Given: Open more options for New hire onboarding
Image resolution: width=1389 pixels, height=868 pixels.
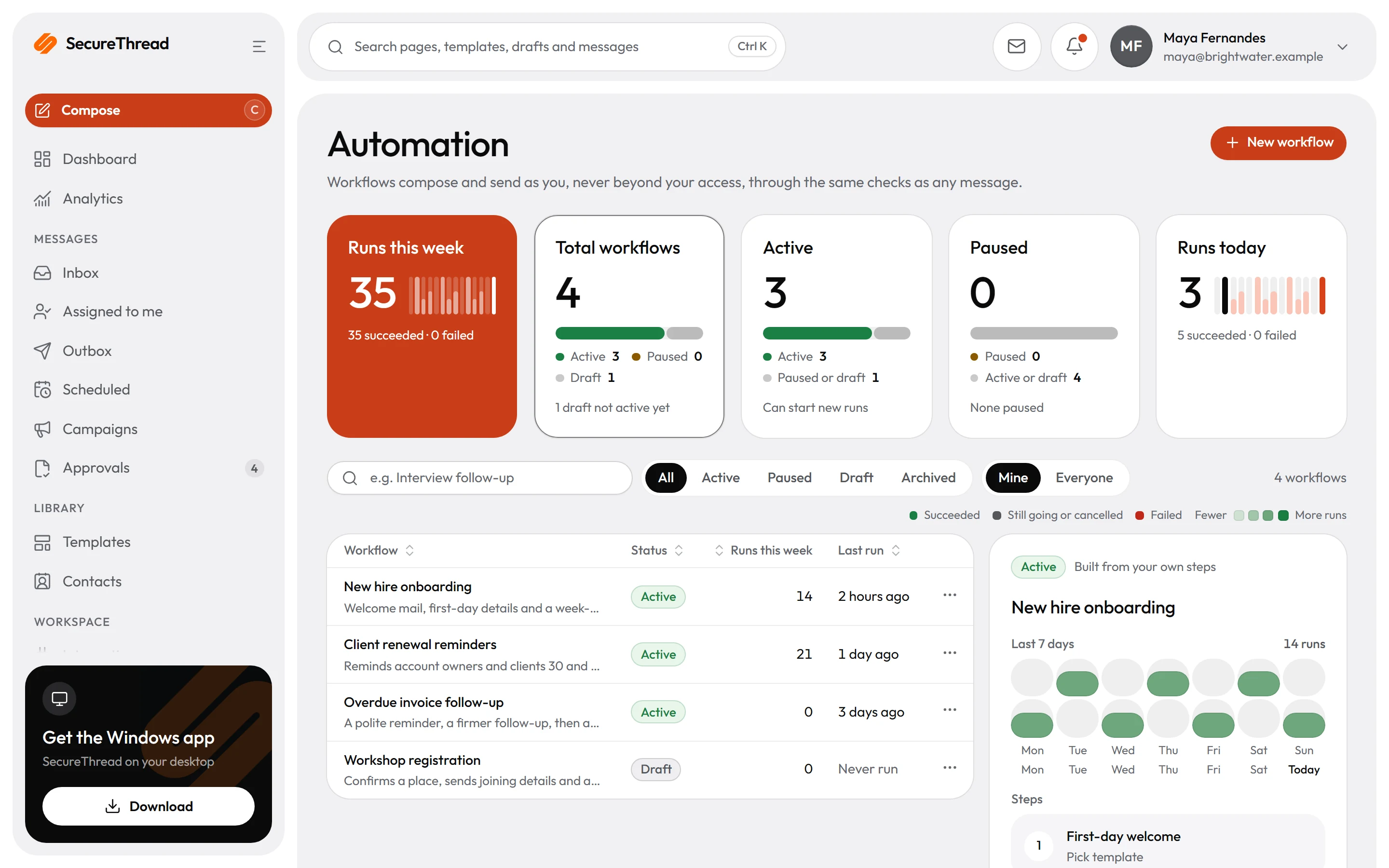Looking at the screenshot, I should [x=949, y=595].
